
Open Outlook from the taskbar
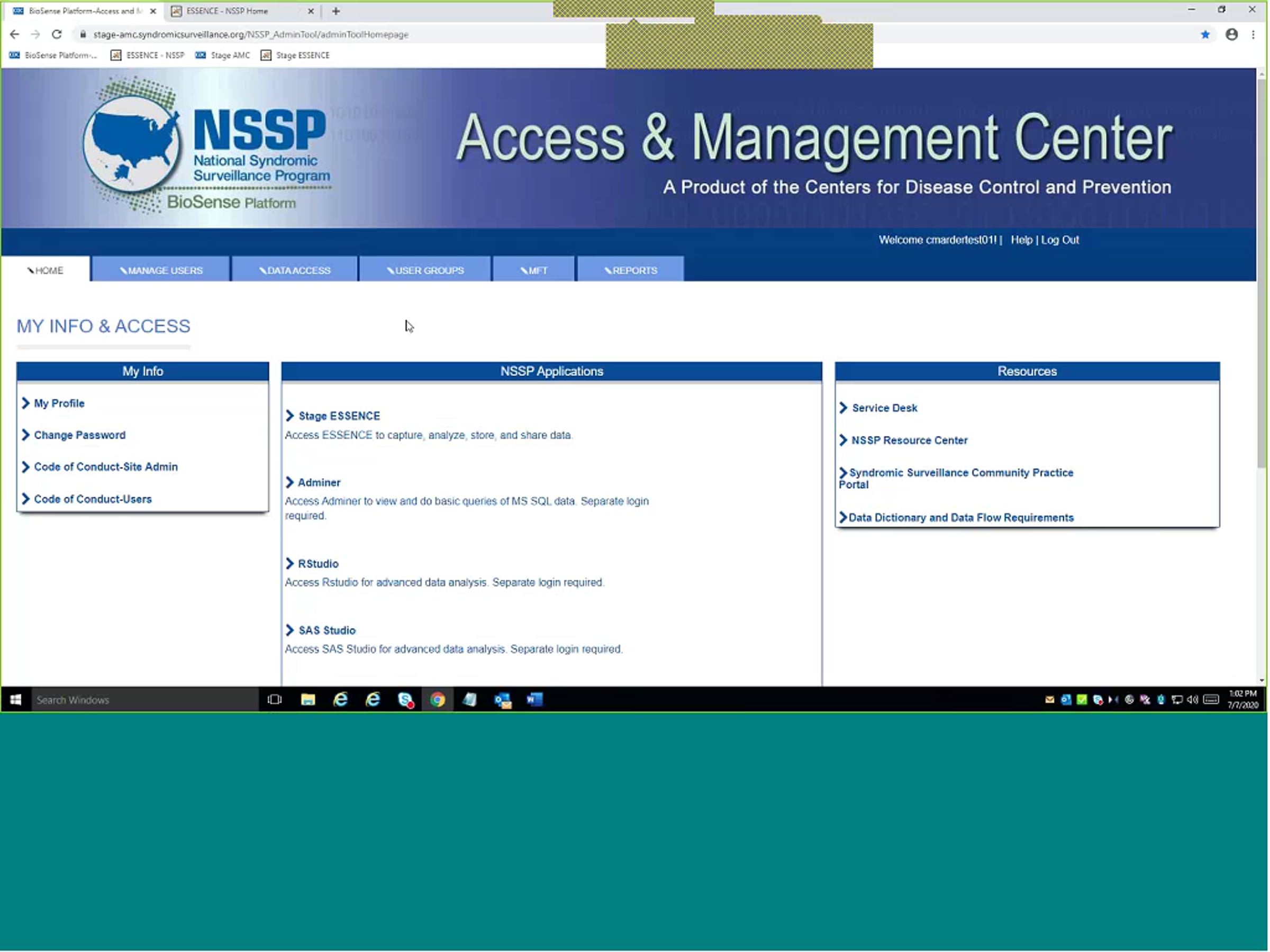tap(502, 700)
